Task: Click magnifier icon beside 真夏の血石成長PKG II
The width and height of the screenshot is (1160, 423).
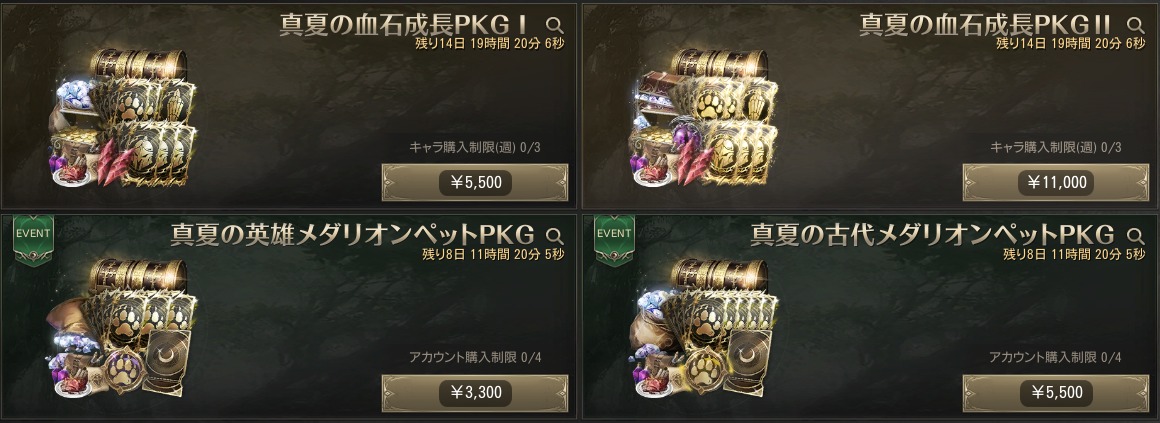Action: pyautogui.click(x=1136, y=26)
